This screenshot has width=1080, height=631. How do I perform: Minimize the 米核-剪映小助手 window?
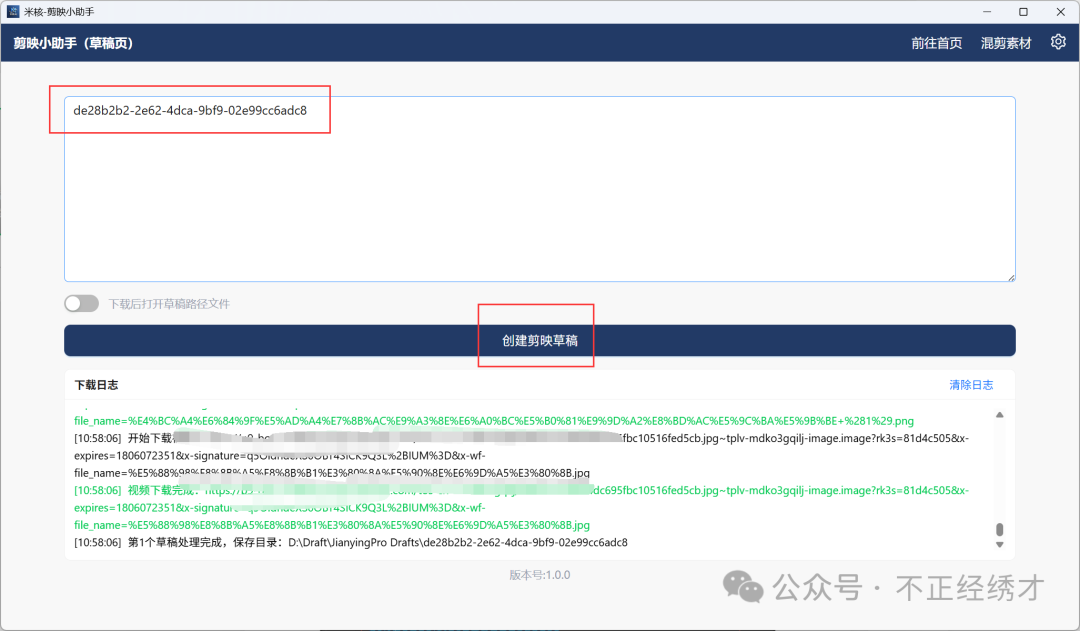tap(977, 11)
